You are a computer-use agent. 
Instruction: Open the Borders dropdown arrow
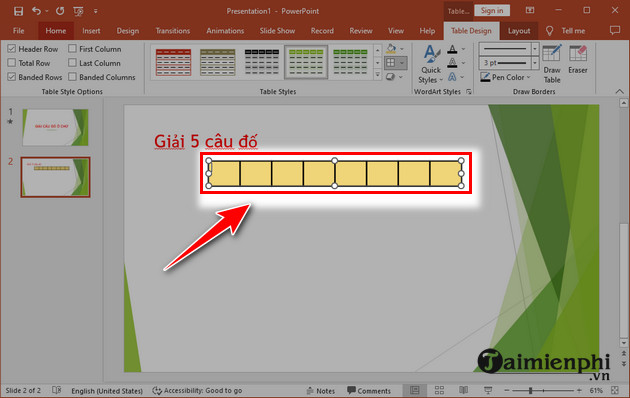(402, 63)
